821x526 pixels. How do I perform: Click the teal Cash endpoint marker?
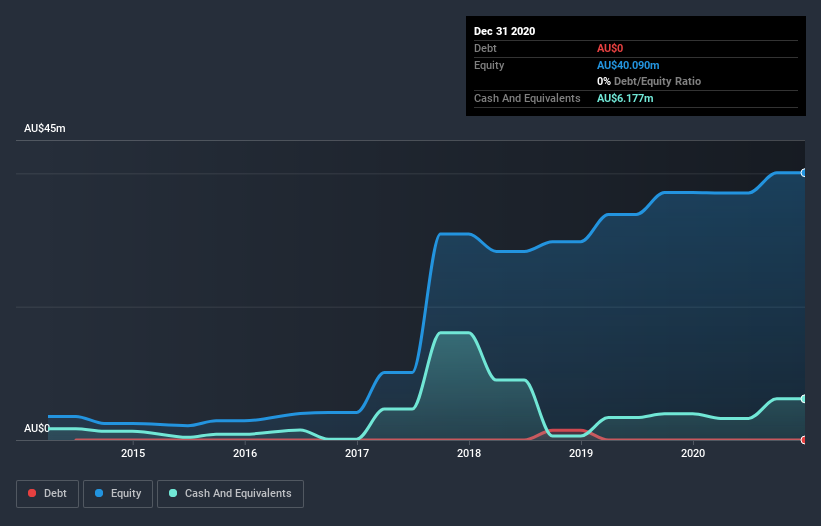click(804, 399)
